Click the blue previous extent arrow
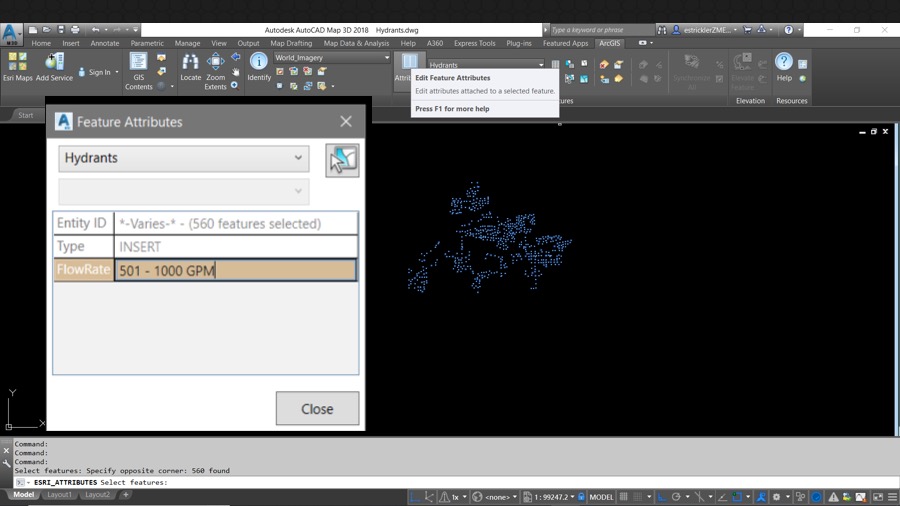The width and height of the screenshot is (900, 506). (x=235, y=57)
